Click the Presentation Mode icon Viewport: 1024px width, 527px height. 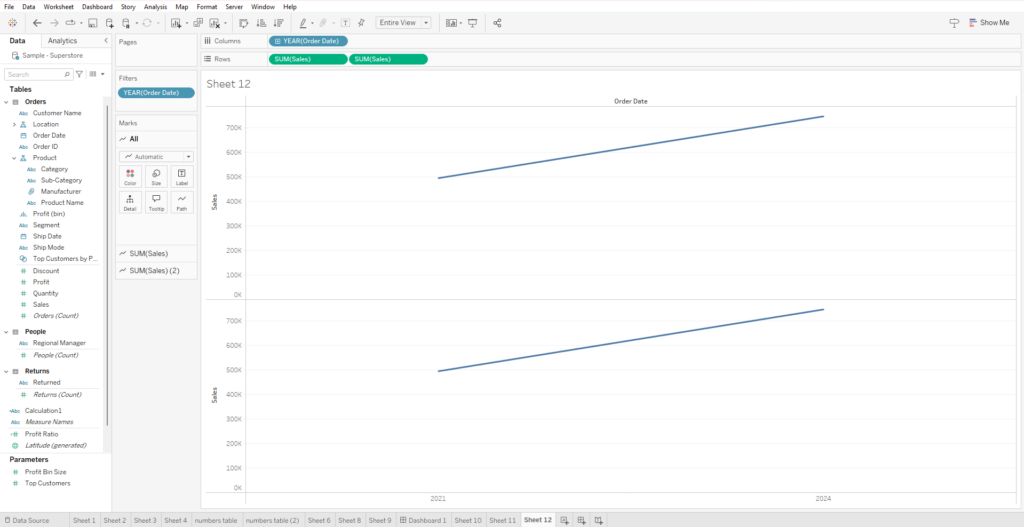pyautogui.click(x=472, y=23)
